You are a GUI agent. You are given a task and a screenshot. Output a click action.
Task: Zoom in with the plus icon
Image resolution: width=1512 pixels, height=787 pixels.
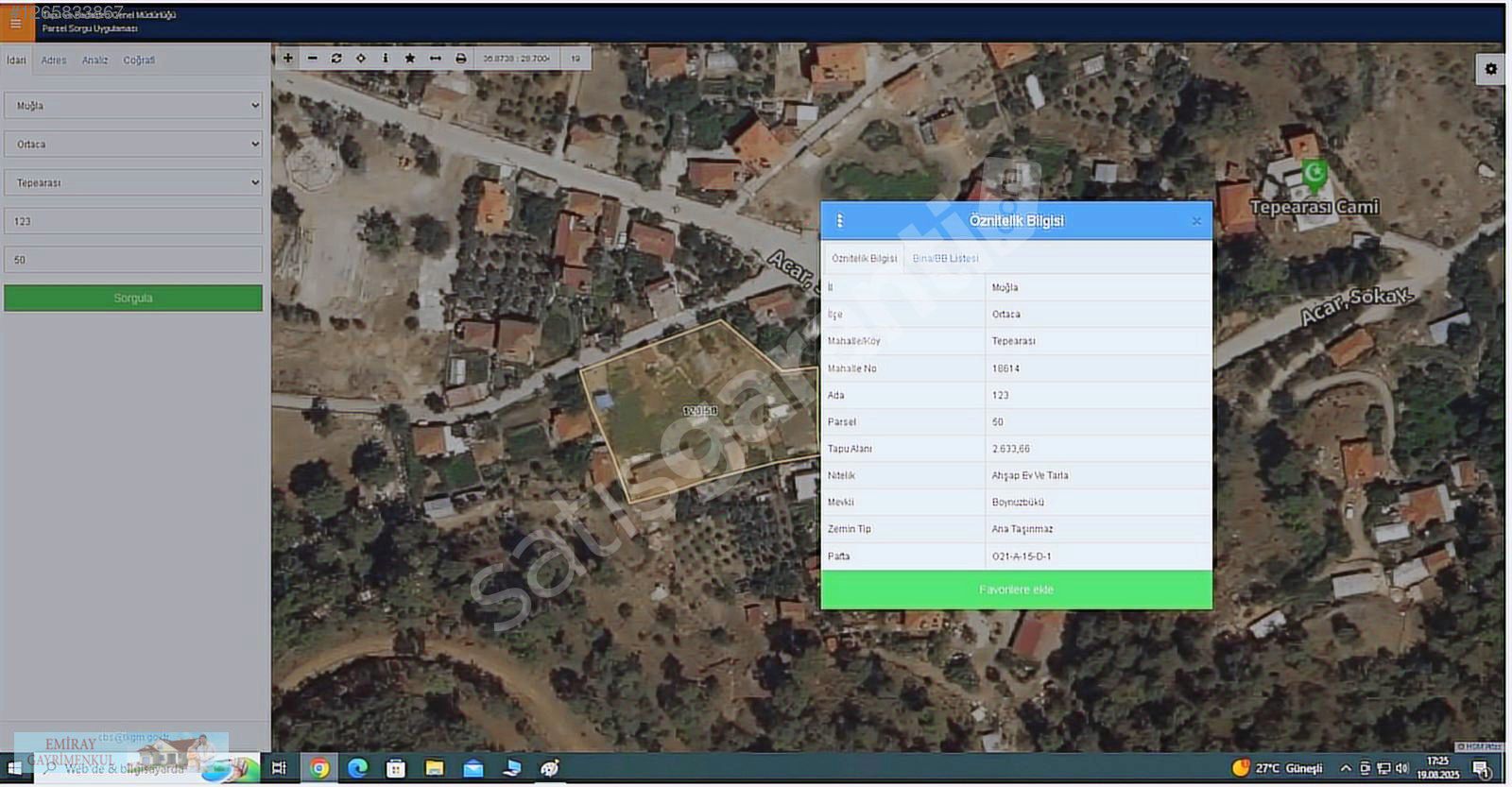coord(288,59)
